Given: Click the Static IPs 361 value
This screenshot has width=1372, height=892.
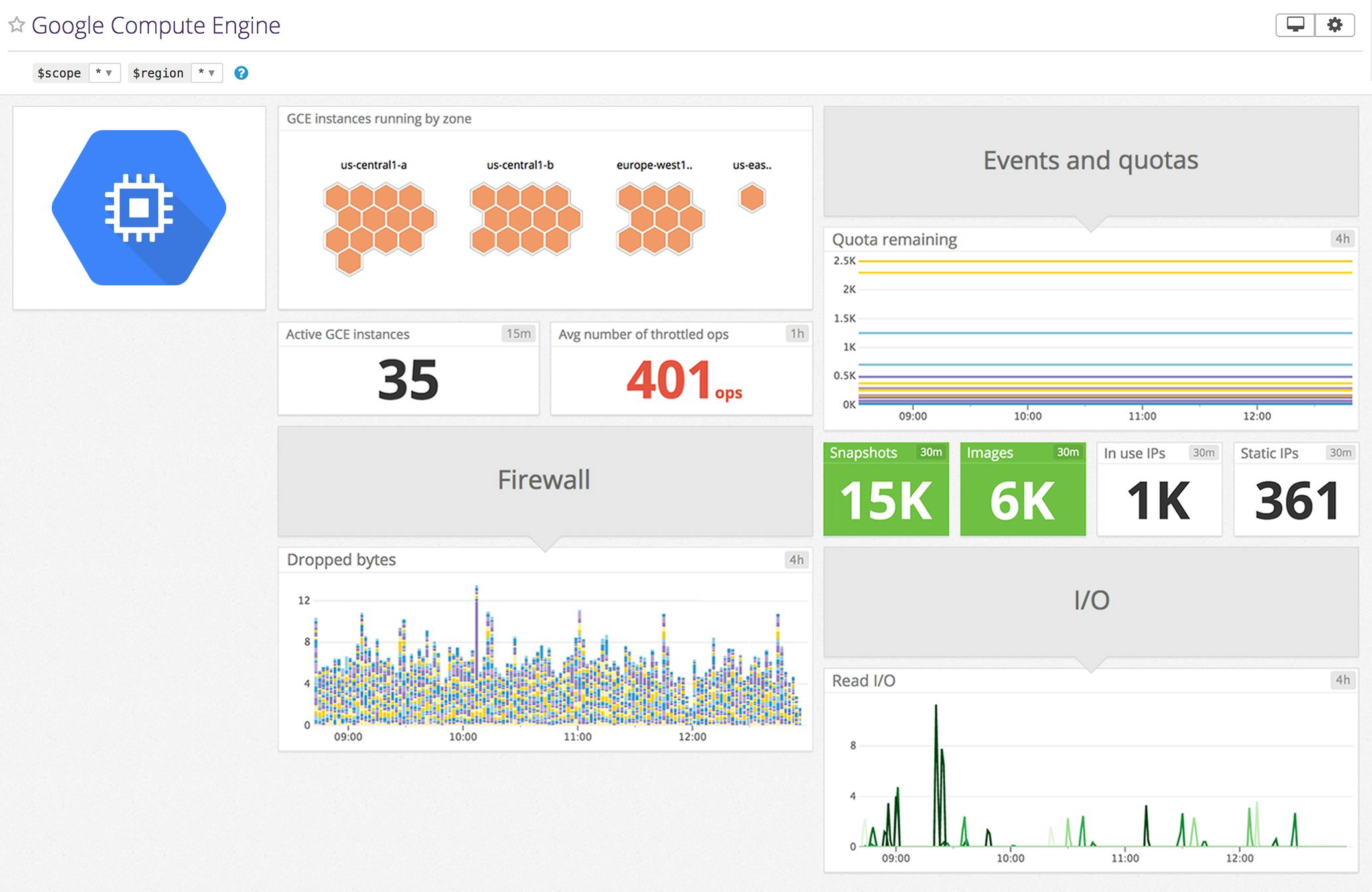Looking at the screenshot, I should tap(1296, 501).
